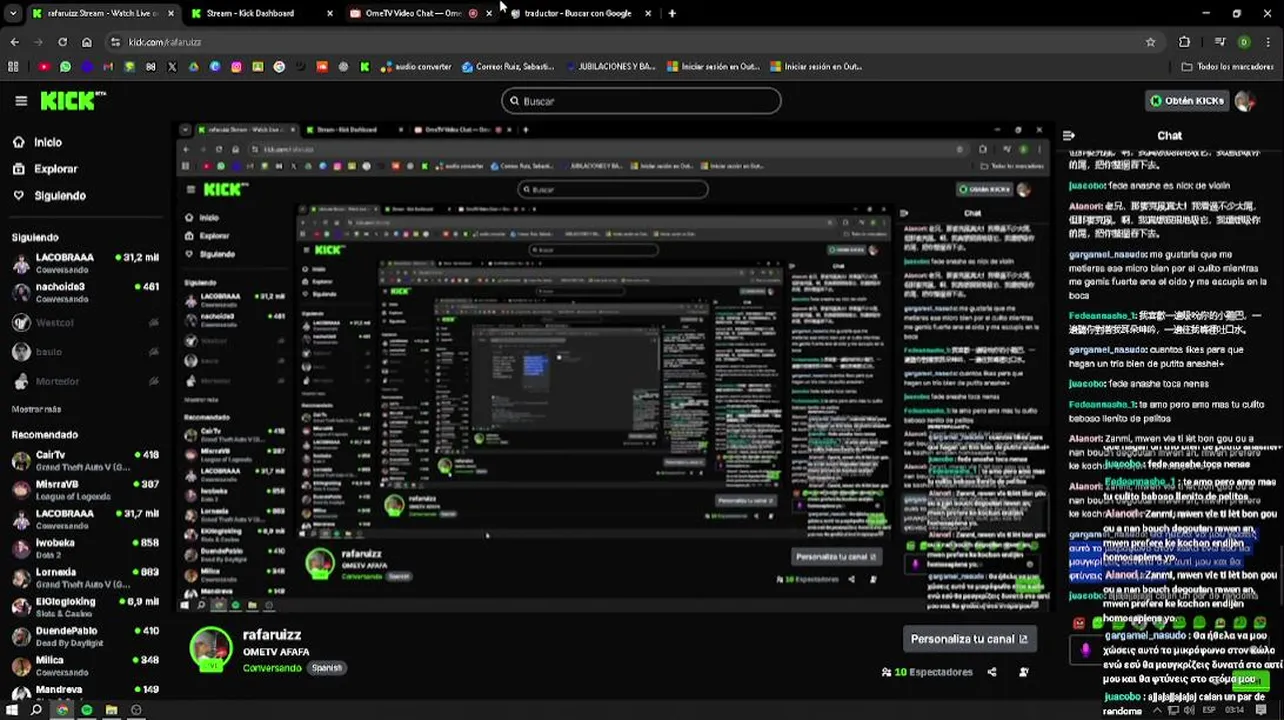Open the Windows Start menu

[11, 710]
